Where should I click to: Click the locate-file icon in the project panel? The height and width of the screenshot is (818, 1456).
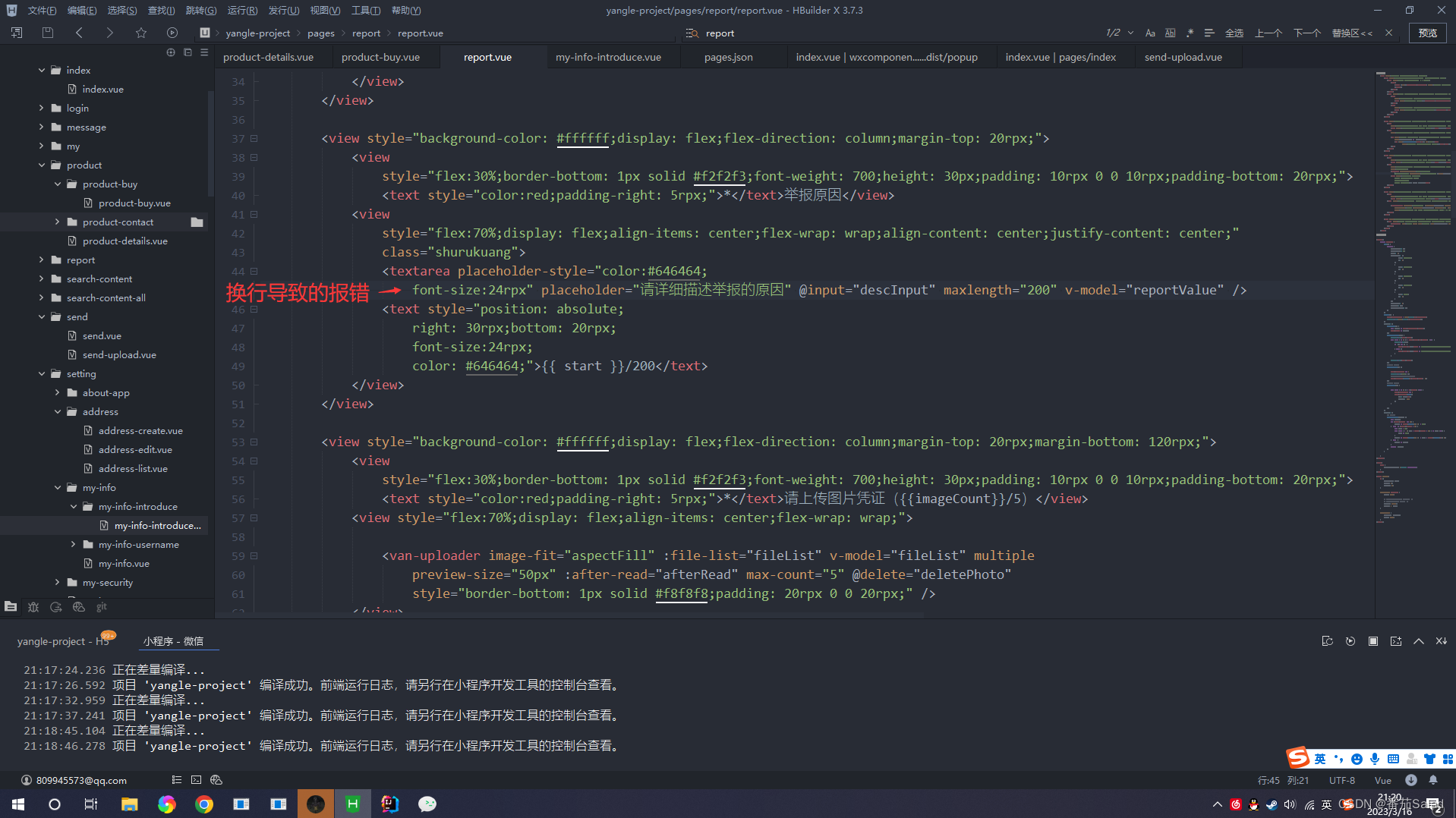[171, 52]
